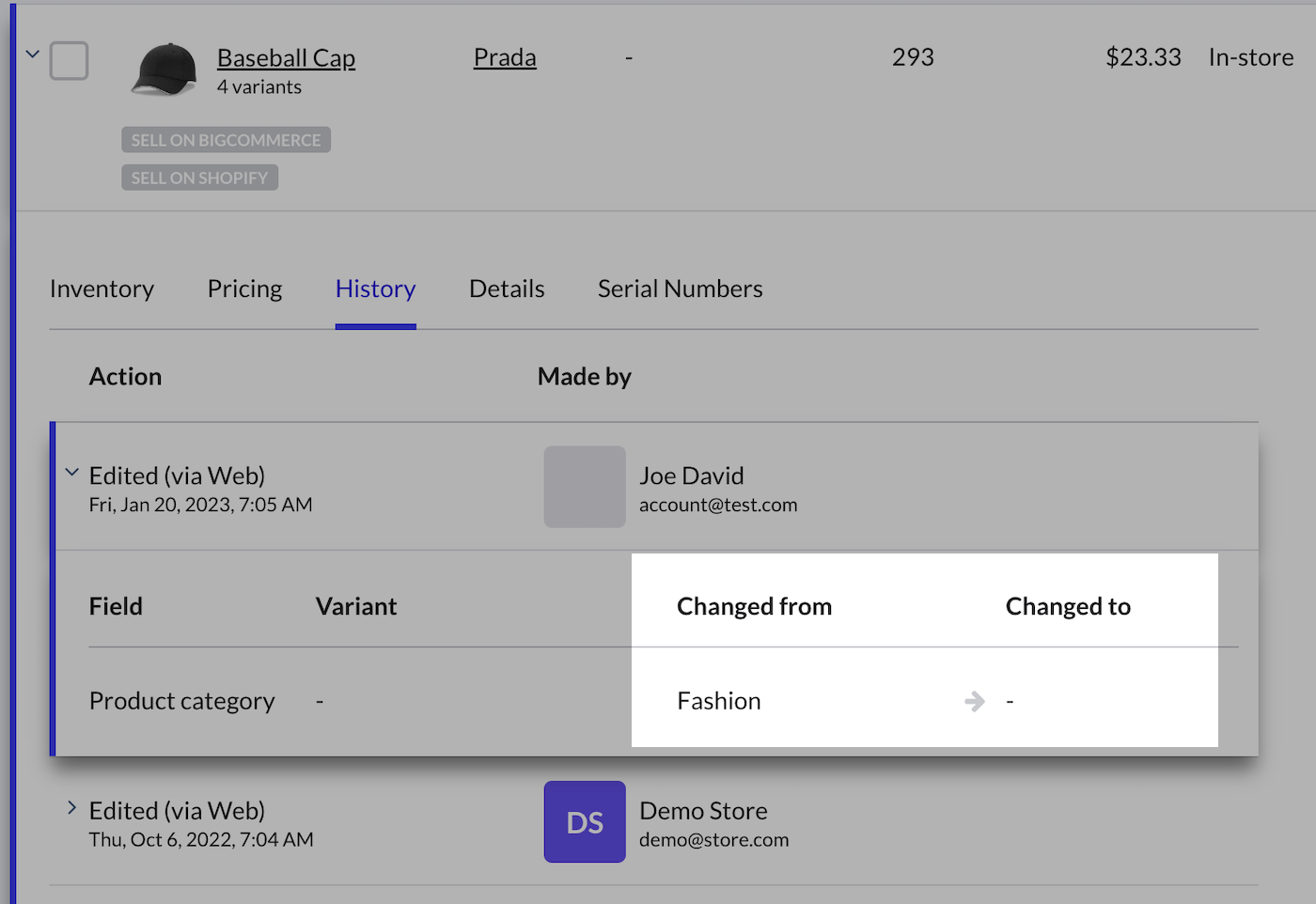Image resolution: width=1316 pixels, height=904 pixels.
Task: Select the History tab
Action: [375, 289]
